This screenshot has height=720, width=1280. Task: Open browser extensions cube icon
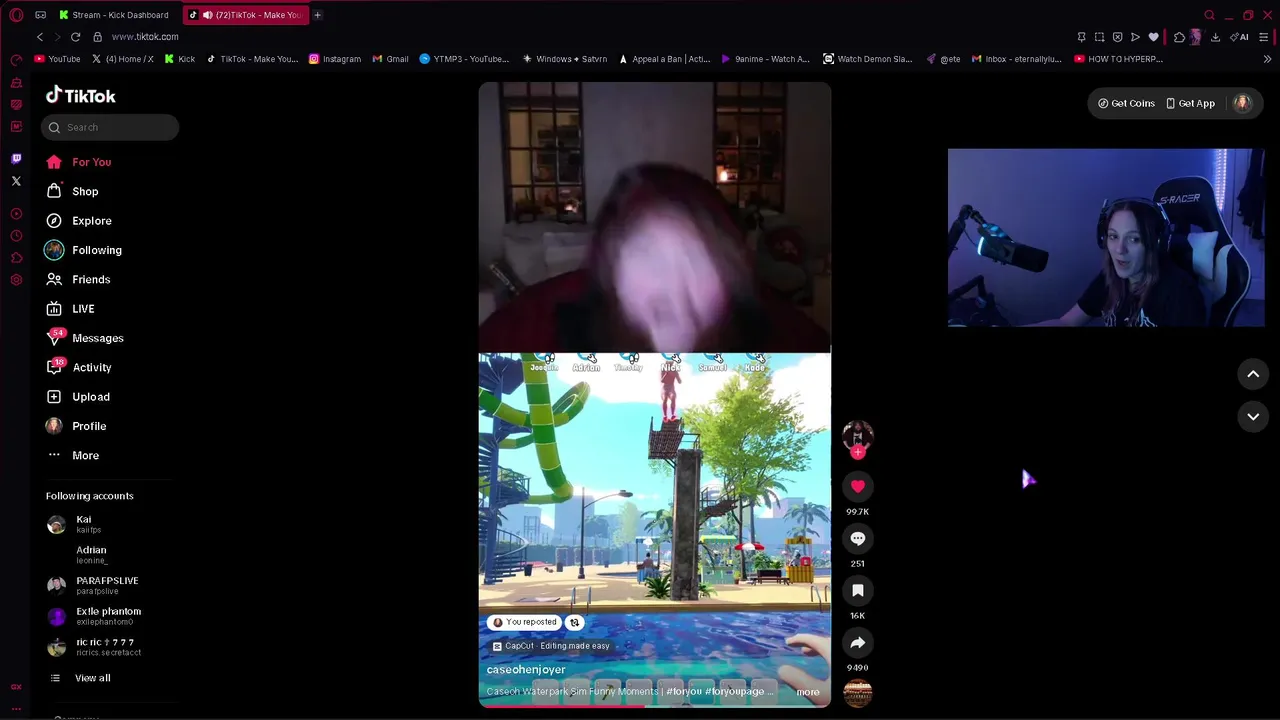pos(1179,37)
